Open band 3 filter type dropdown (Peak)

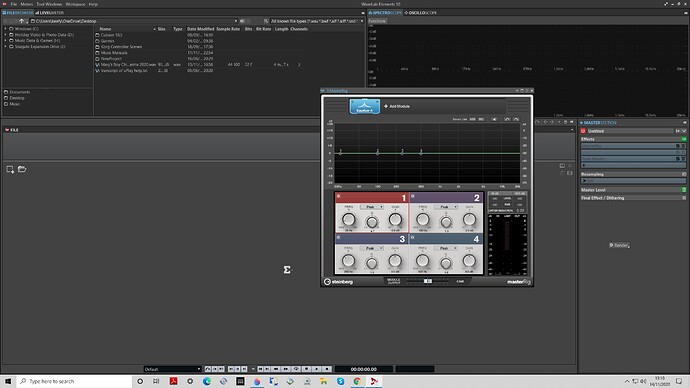click(371, 248)
